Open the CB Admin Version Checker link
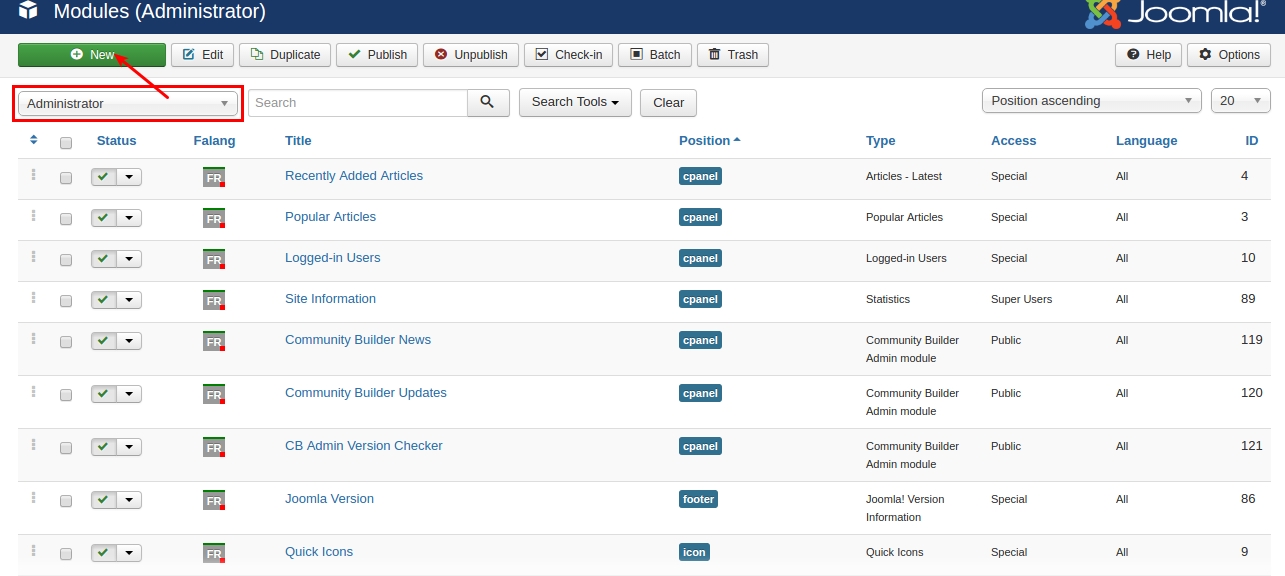 tap(363, 446)
